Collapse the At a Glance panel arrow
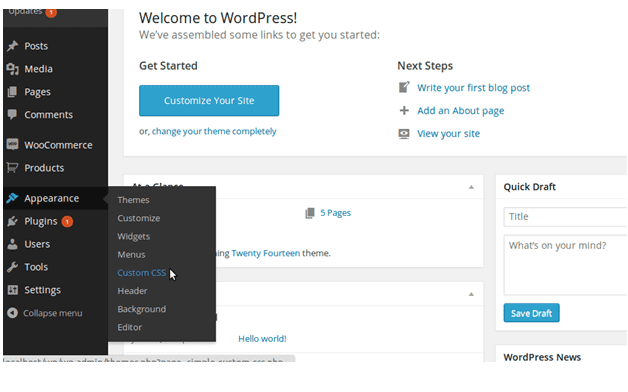 tap(471, 187)
